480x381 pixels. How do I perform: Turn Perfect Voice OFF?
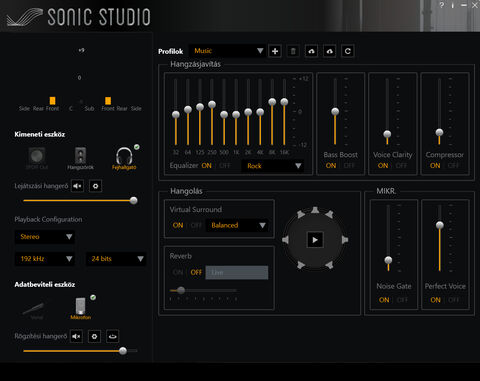[x=454, y=300]
